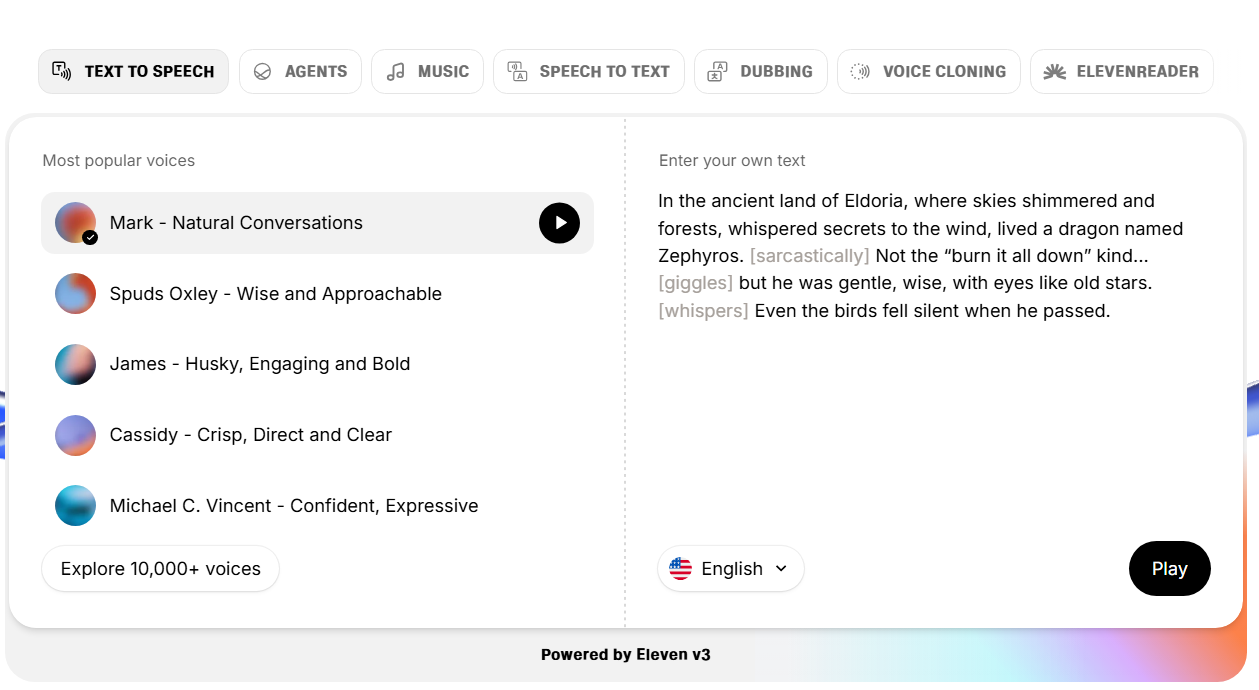Choose Cassidy - Crisp, Direct and Clear voice
The height and width of the screenshot is (690, 1259).
click(x=250, y=435)
